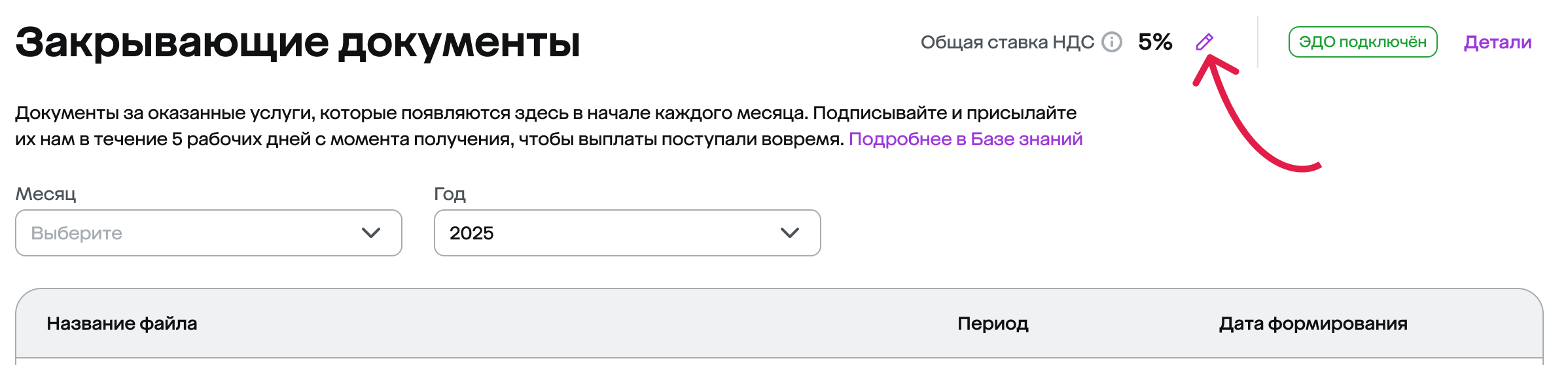The image size is (1568, 365).
Task: Click the Общая ставка НДС label
Action: coord(1007,42)
